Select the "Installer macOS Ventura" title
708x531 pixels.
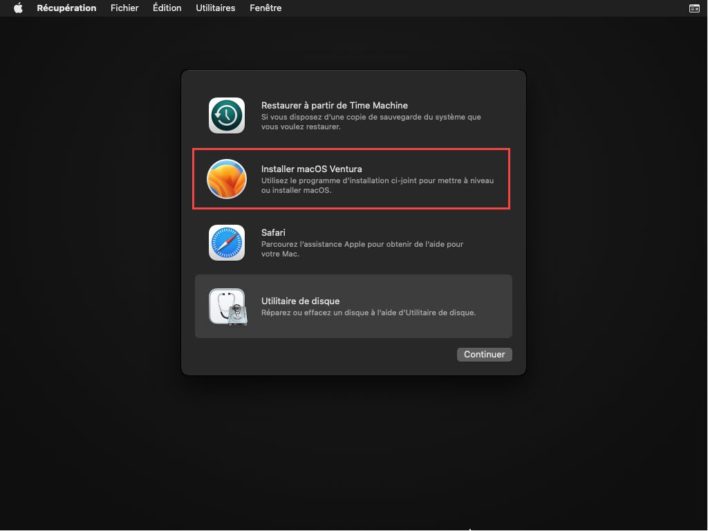pyautogui.click(x=311, y=169)
